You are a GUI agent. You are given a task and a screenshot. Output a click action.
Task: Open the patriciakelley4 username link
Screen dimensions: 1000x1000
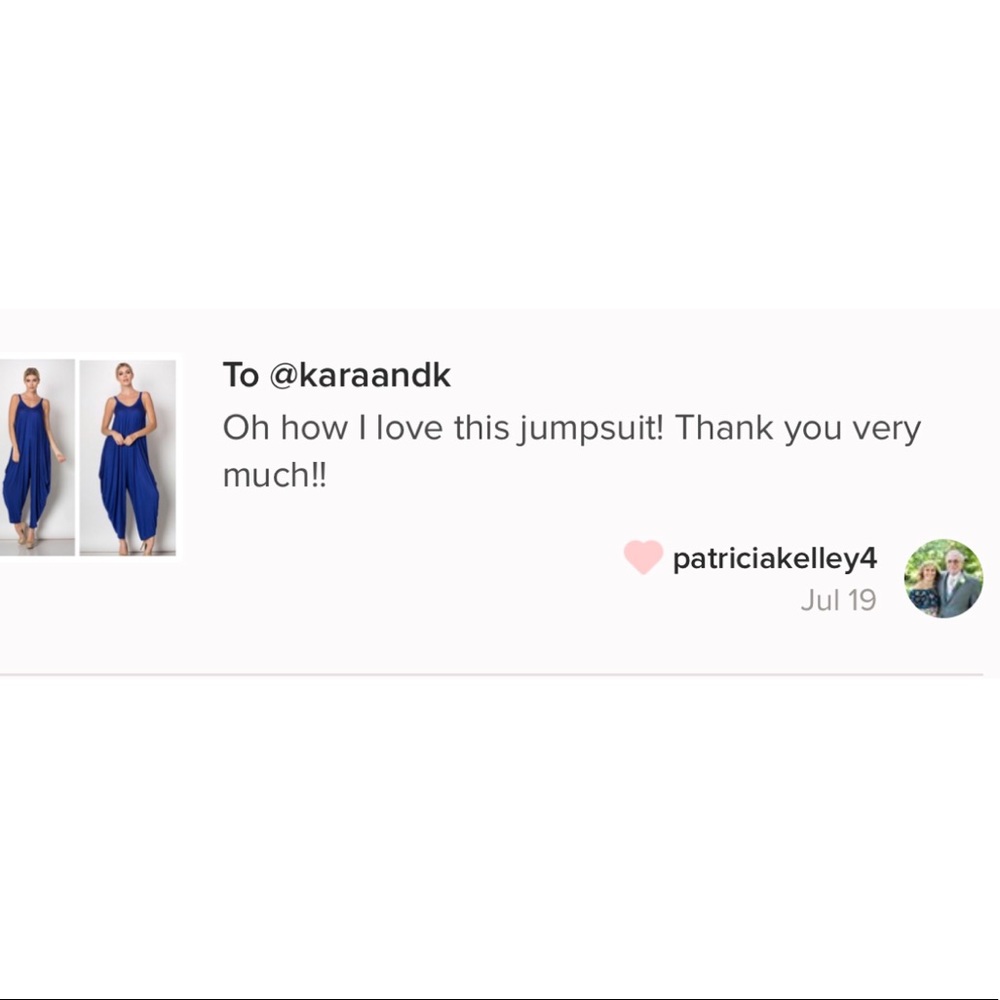pyautogui.click(x=775, y=559)
